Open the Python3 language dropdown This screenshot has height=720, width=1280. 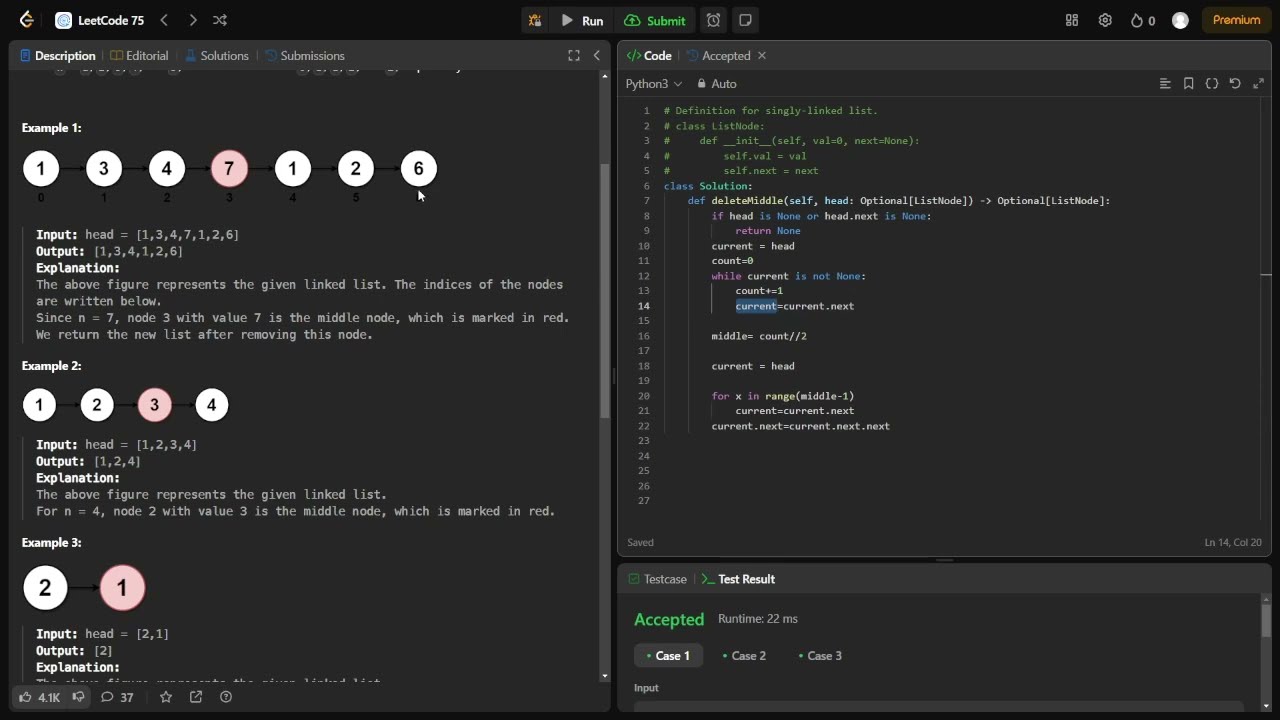click(x=654, y=84)
